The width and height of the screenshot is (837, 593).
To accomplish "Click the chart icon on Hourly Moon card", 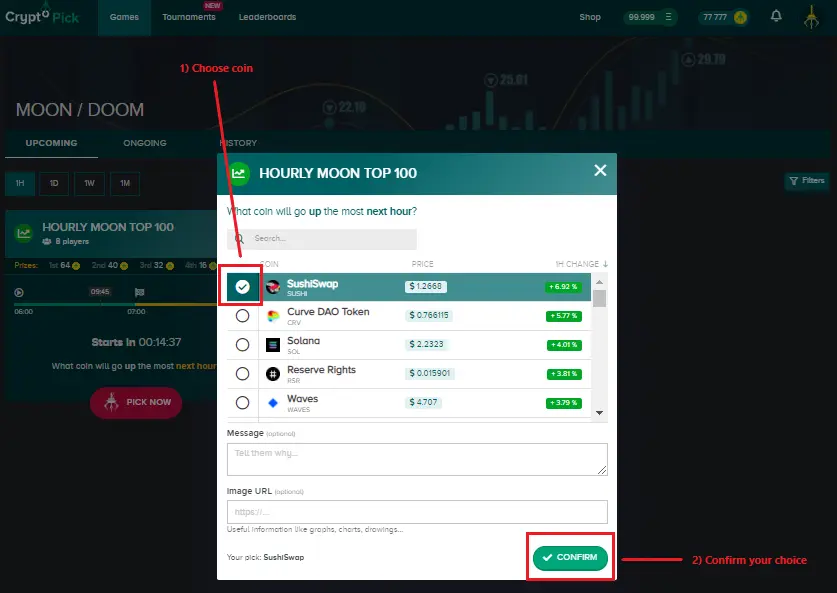I will coord(23,233).
